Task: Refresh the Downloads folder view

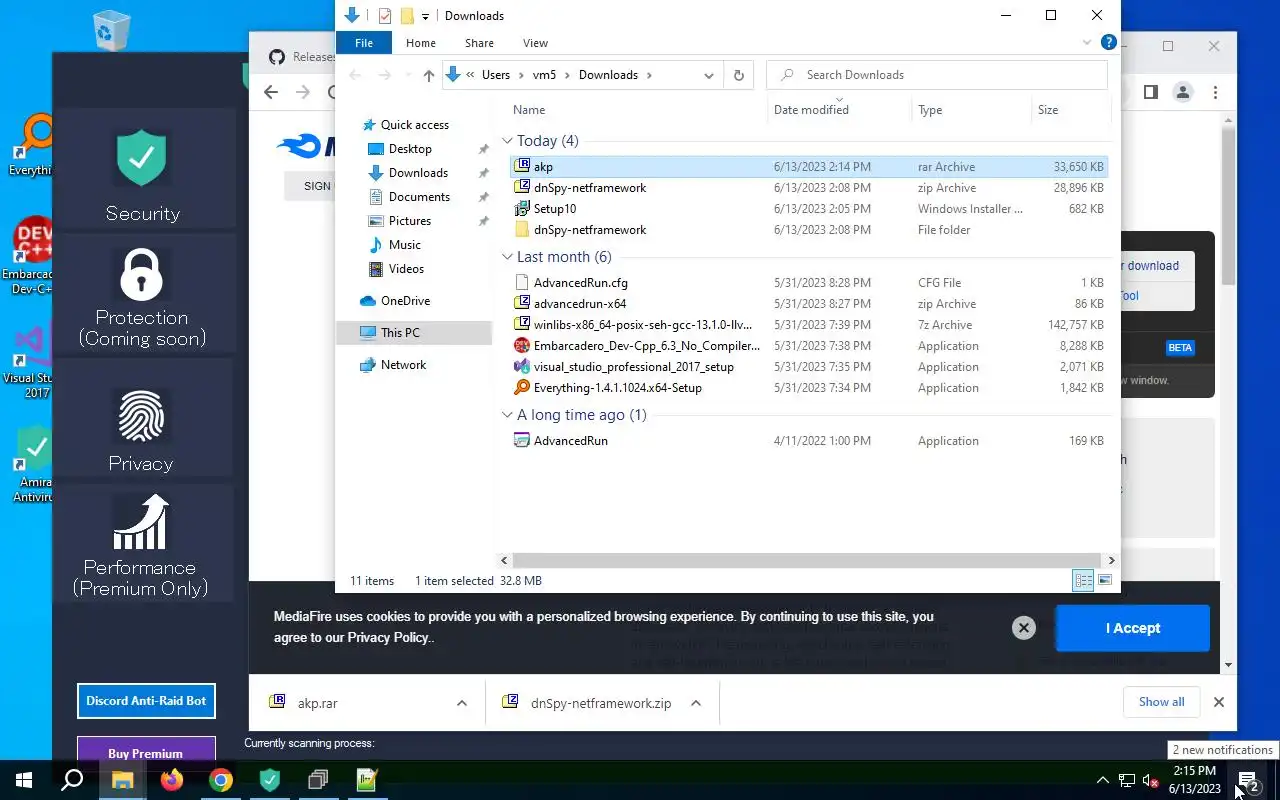Action: tap(739, 75)
